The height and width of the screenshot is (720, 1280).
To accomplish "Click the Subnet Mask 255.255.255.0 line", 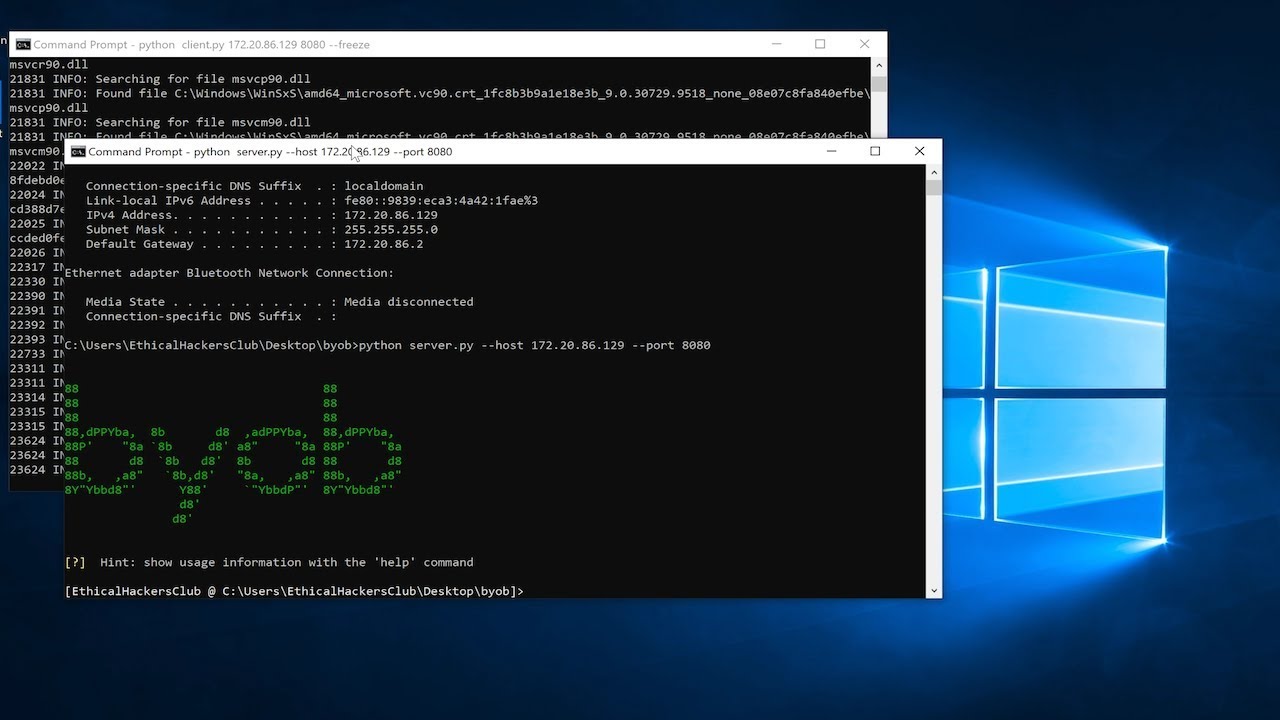I will [261, 229].
